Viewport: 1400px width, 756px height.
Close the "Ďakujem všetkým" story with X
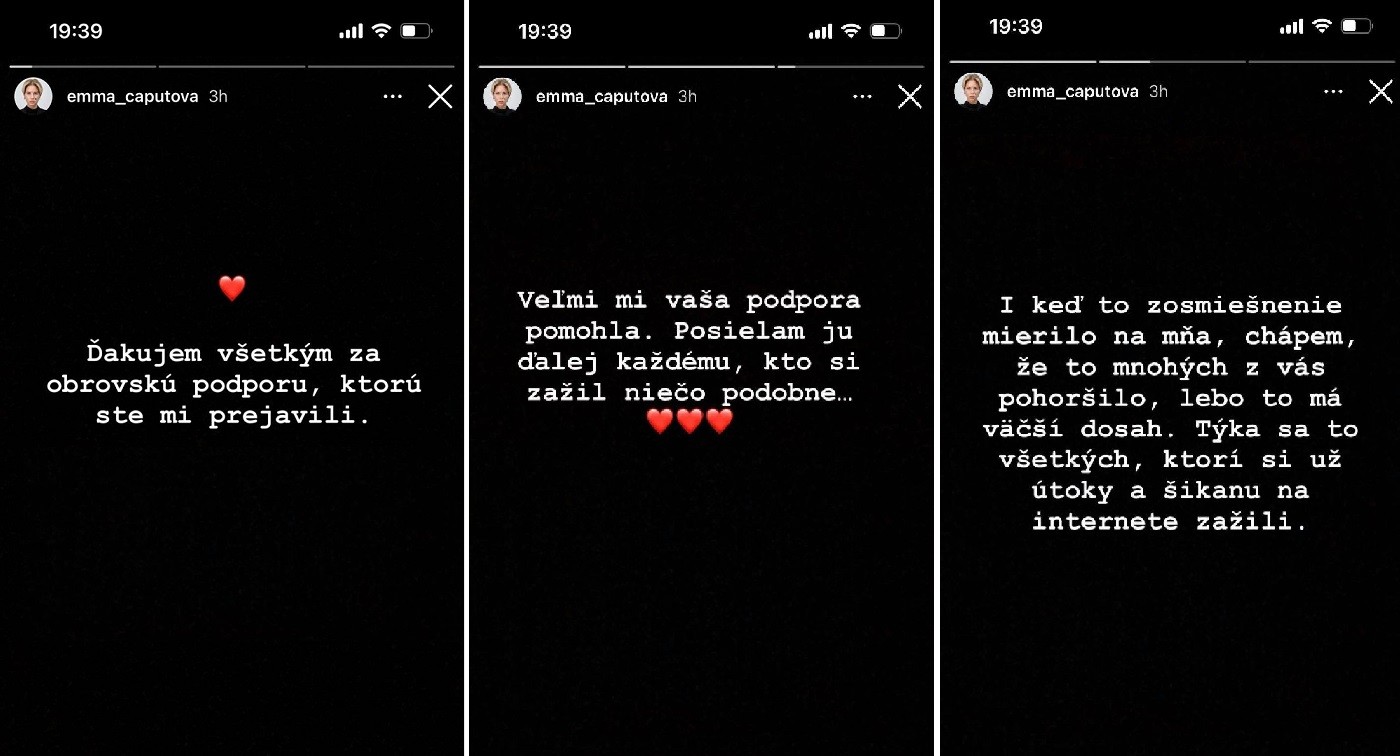(440, 96)
